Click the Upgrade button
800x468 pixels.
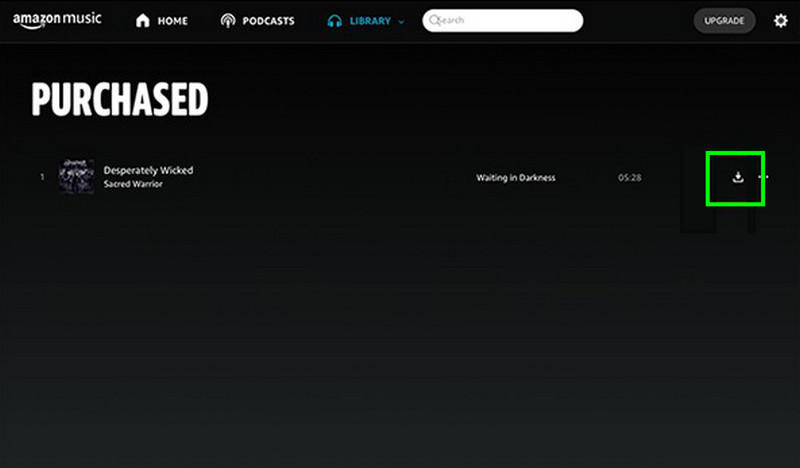724,21
